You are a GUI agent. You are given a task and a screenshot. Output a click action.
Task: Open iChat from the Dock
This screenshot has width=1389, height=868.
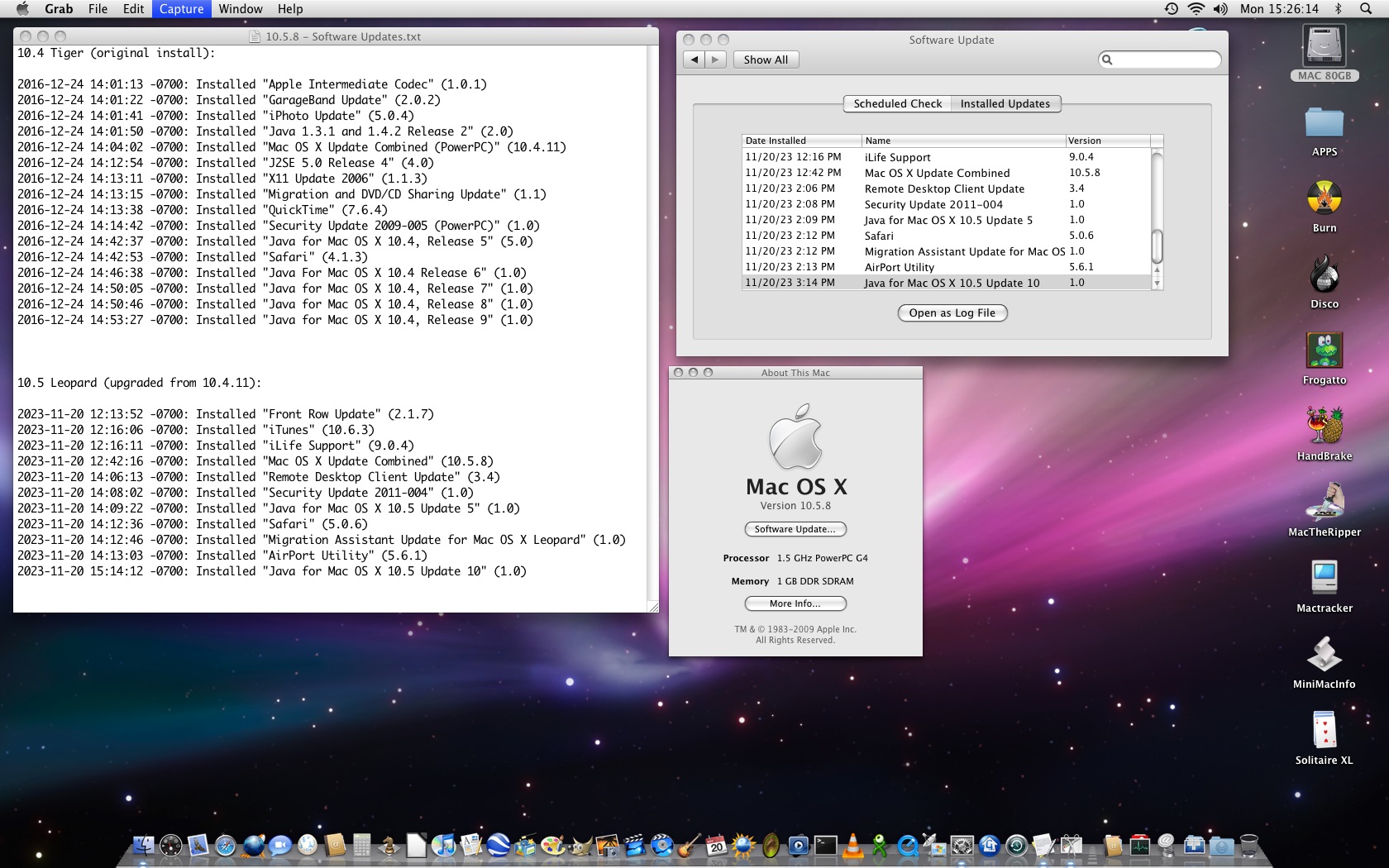281,846
